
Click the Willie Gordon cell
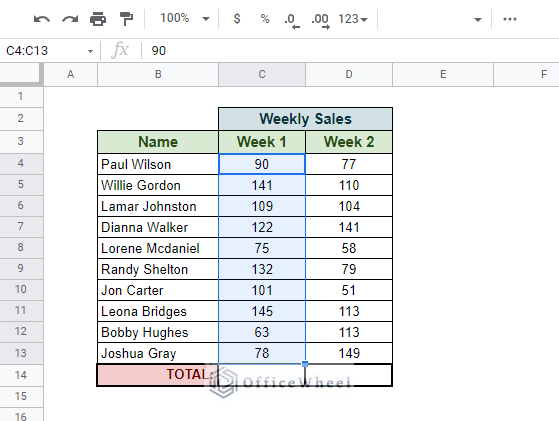pyautogui.click(x=158, y=185)
